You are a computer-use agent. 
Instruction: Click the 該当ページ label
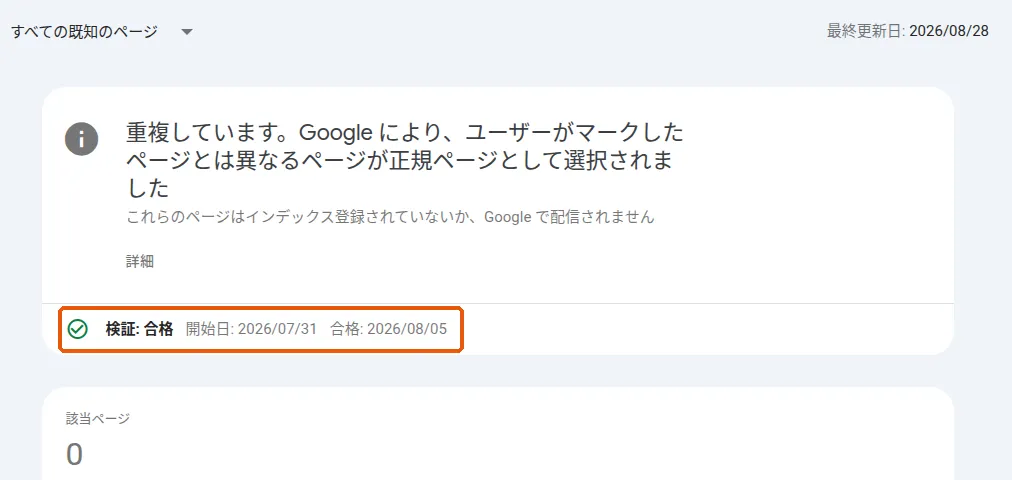[98, 418]
